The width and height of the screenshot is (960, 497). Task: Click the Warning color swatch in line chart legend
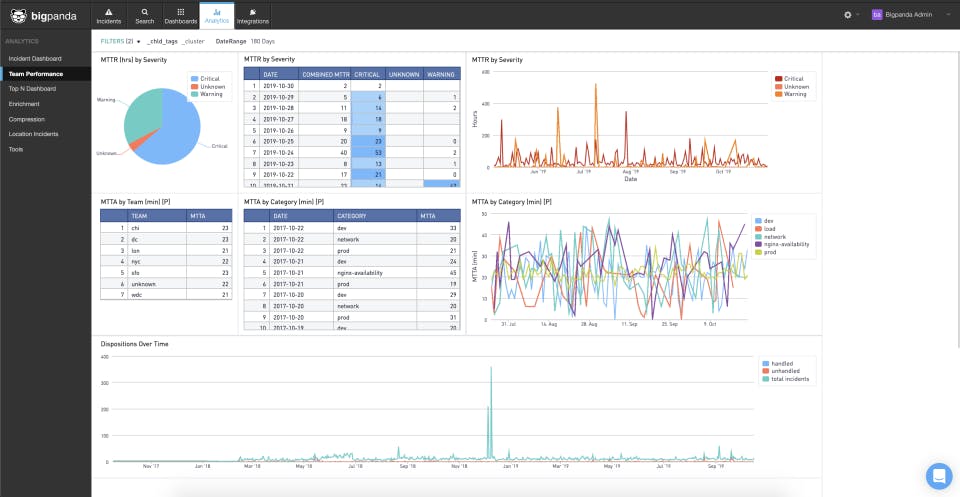[x=778, y=94]
